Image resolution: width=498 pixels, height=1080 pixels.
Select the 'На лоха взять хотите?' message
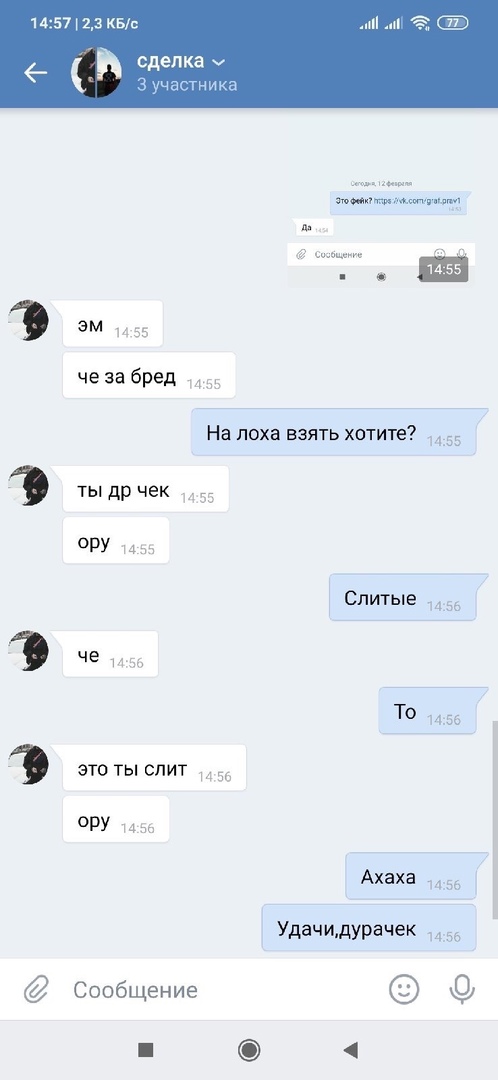334,432
